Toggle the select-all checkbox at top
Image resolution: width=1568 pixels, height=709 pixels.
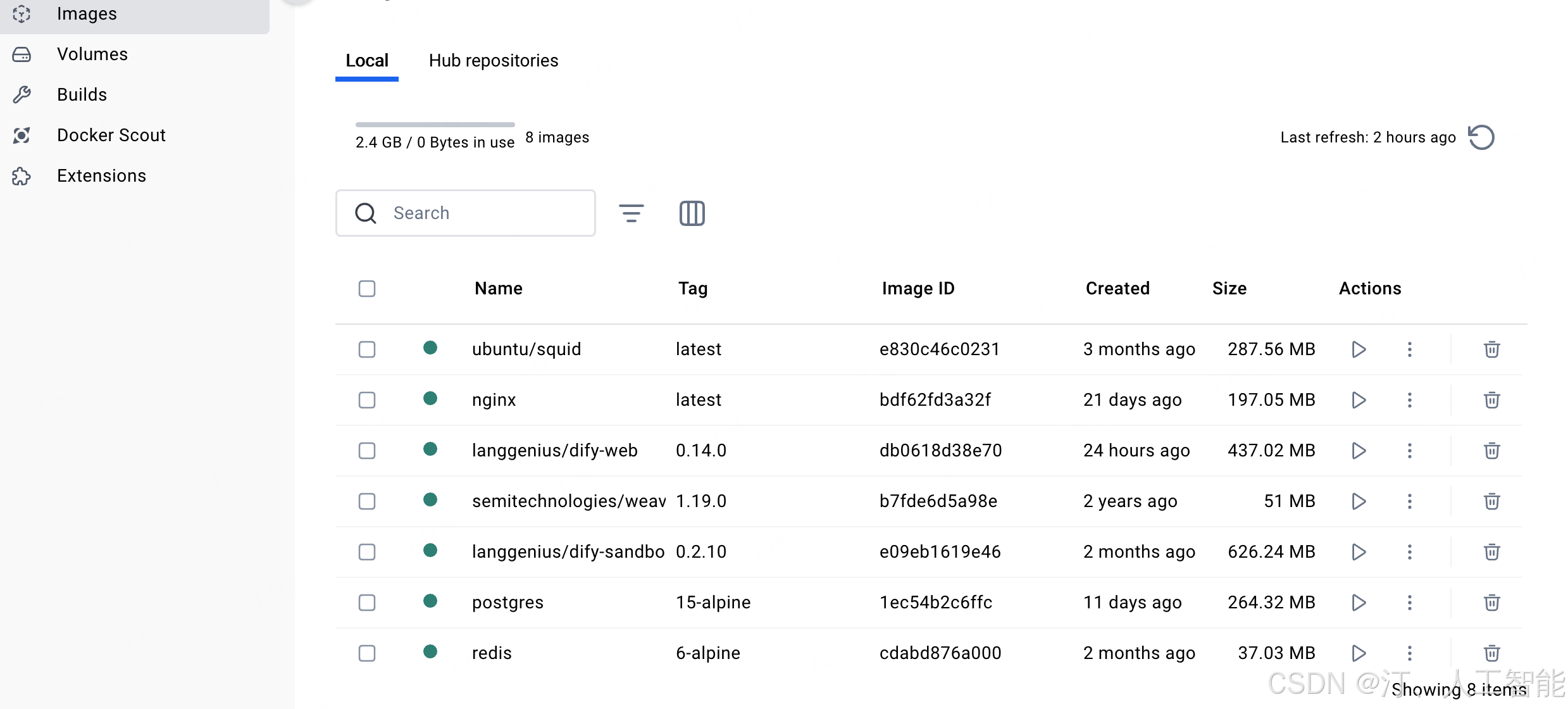(x=367, y=289)
